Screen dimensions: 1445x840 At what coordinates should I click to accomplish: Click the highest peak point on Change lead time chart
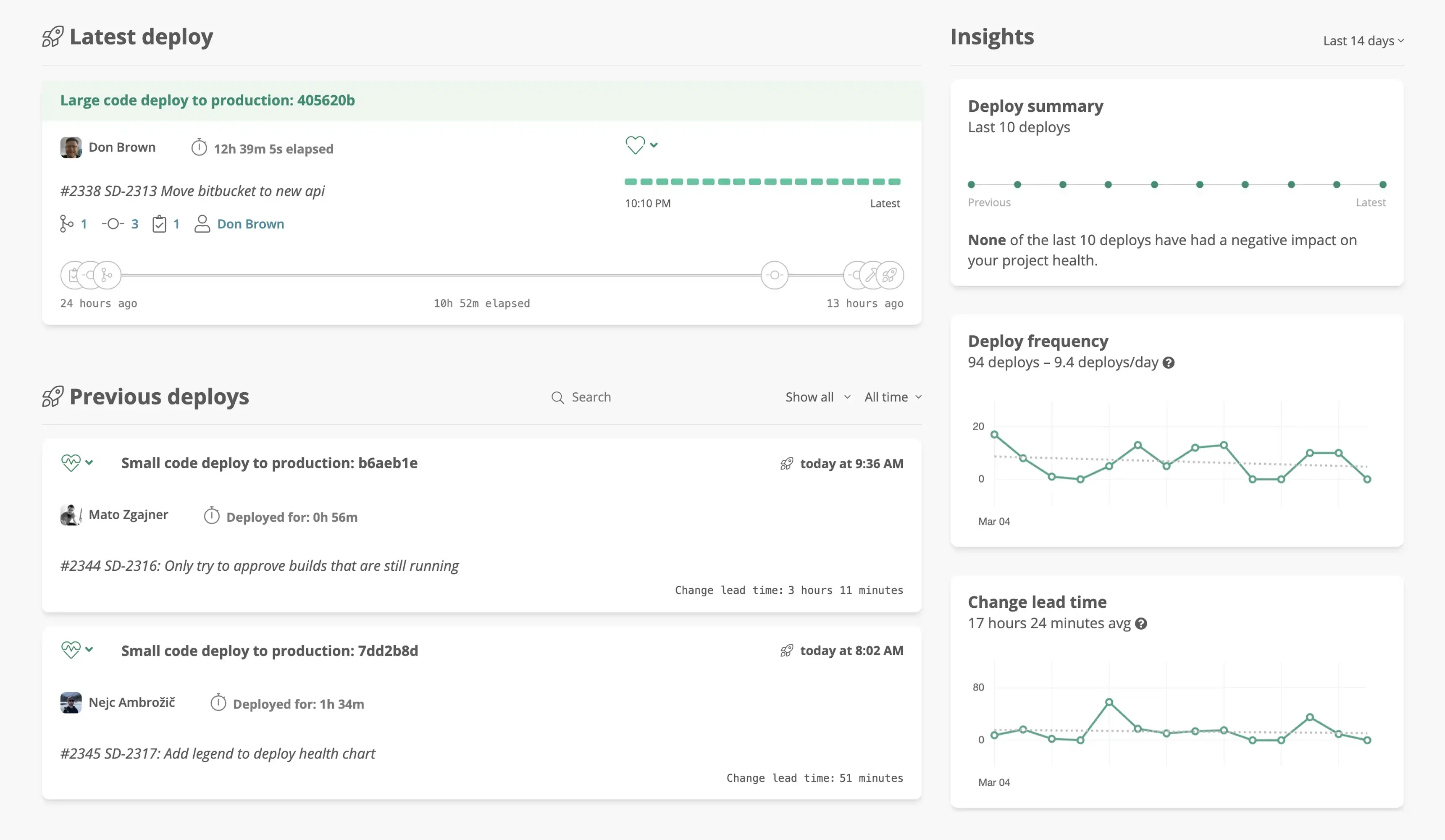[x=1109, y=702]
